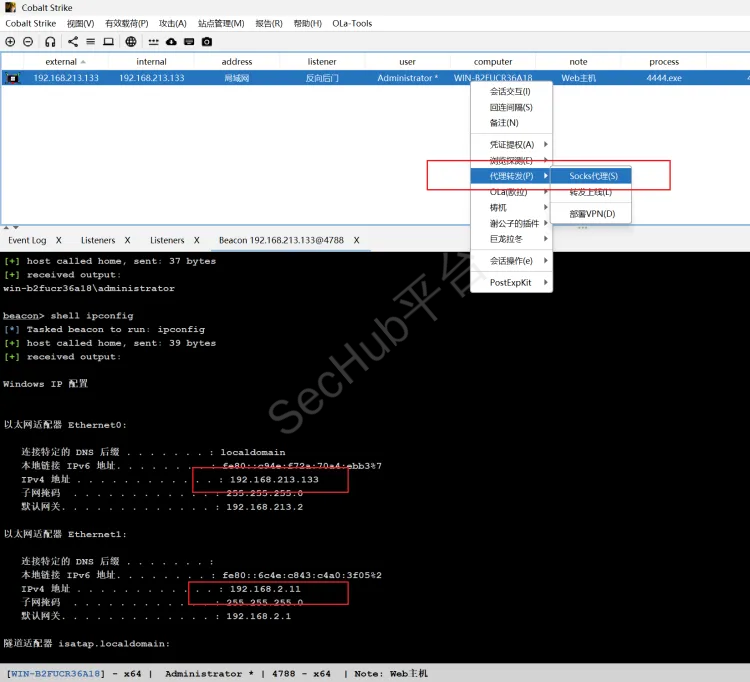Screen dimensions: 750x682
Task: Expand the 谢公子的插件 submenu
Action: (x=511, y=223)
